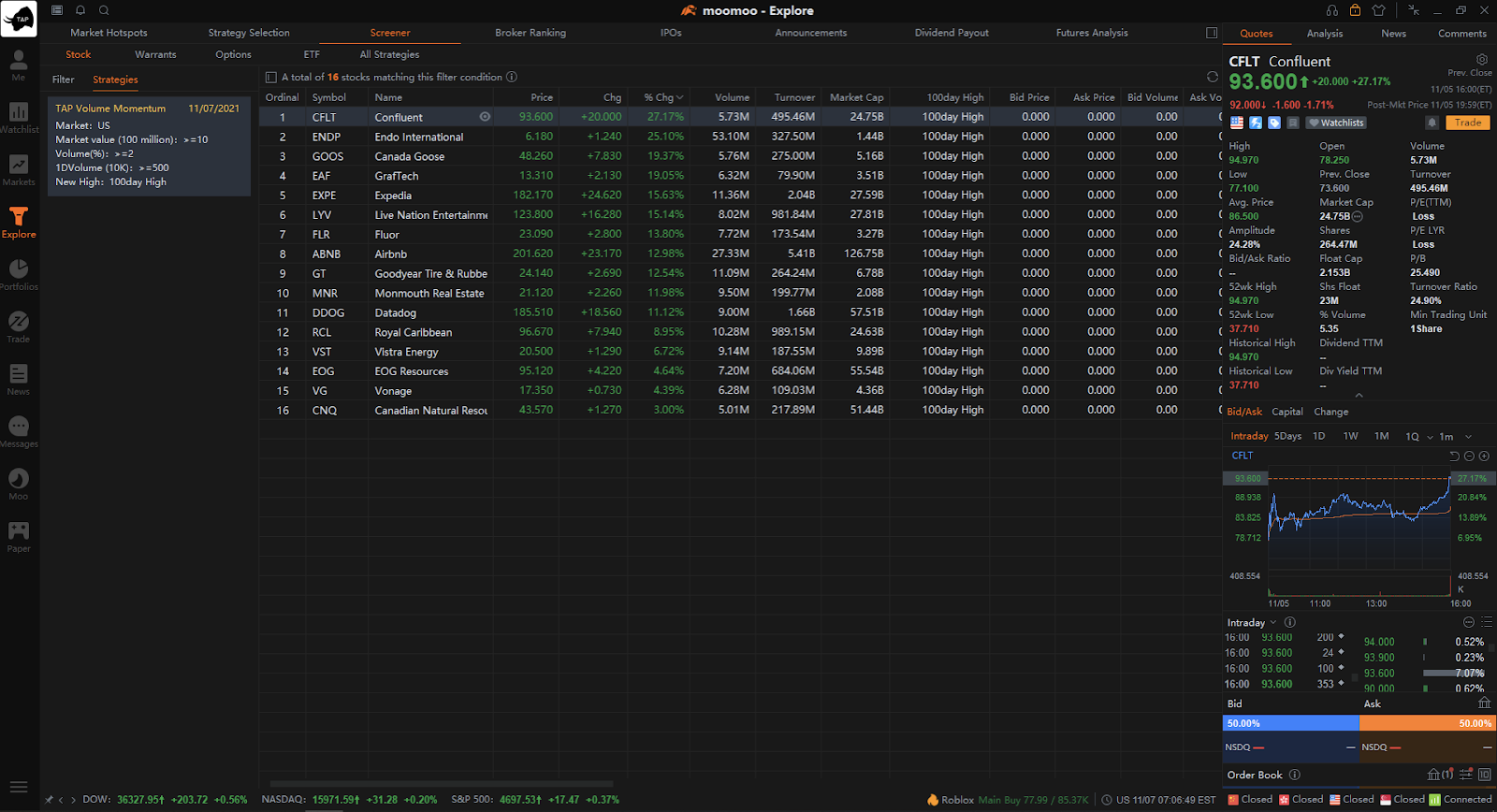This screenshot has width=1497, height=812.
Task: Open quote settings gear for CFLT
Action: tap(1482, 59)
